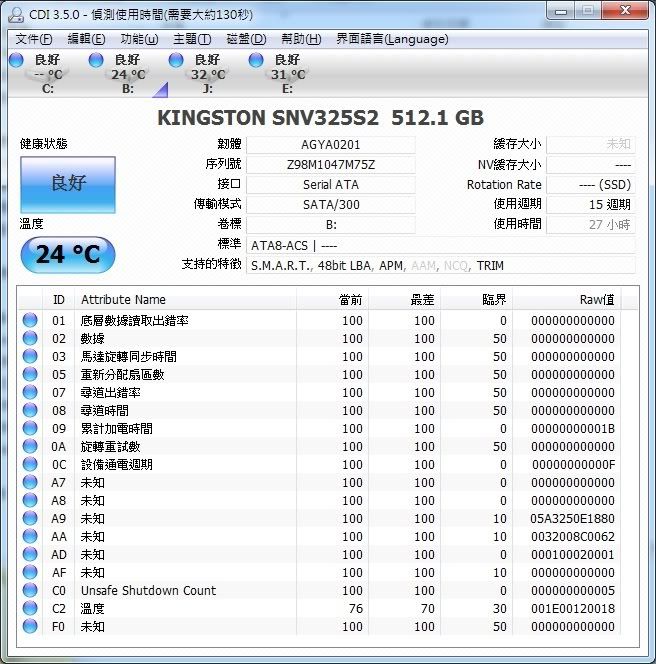Click status orb for attribute 02
The height and width of the screenshot is (664, 656).
pos(30,338)
